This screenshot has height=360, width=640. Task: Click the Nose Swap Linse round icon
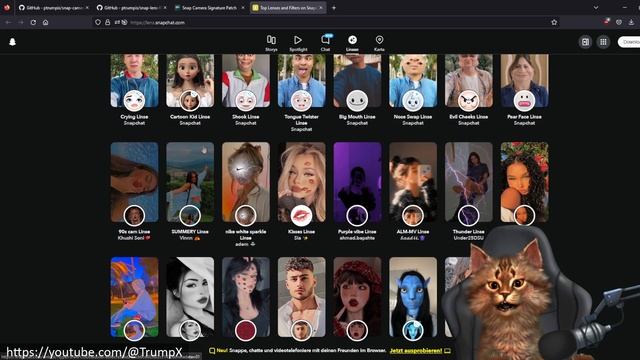(413, 100)
